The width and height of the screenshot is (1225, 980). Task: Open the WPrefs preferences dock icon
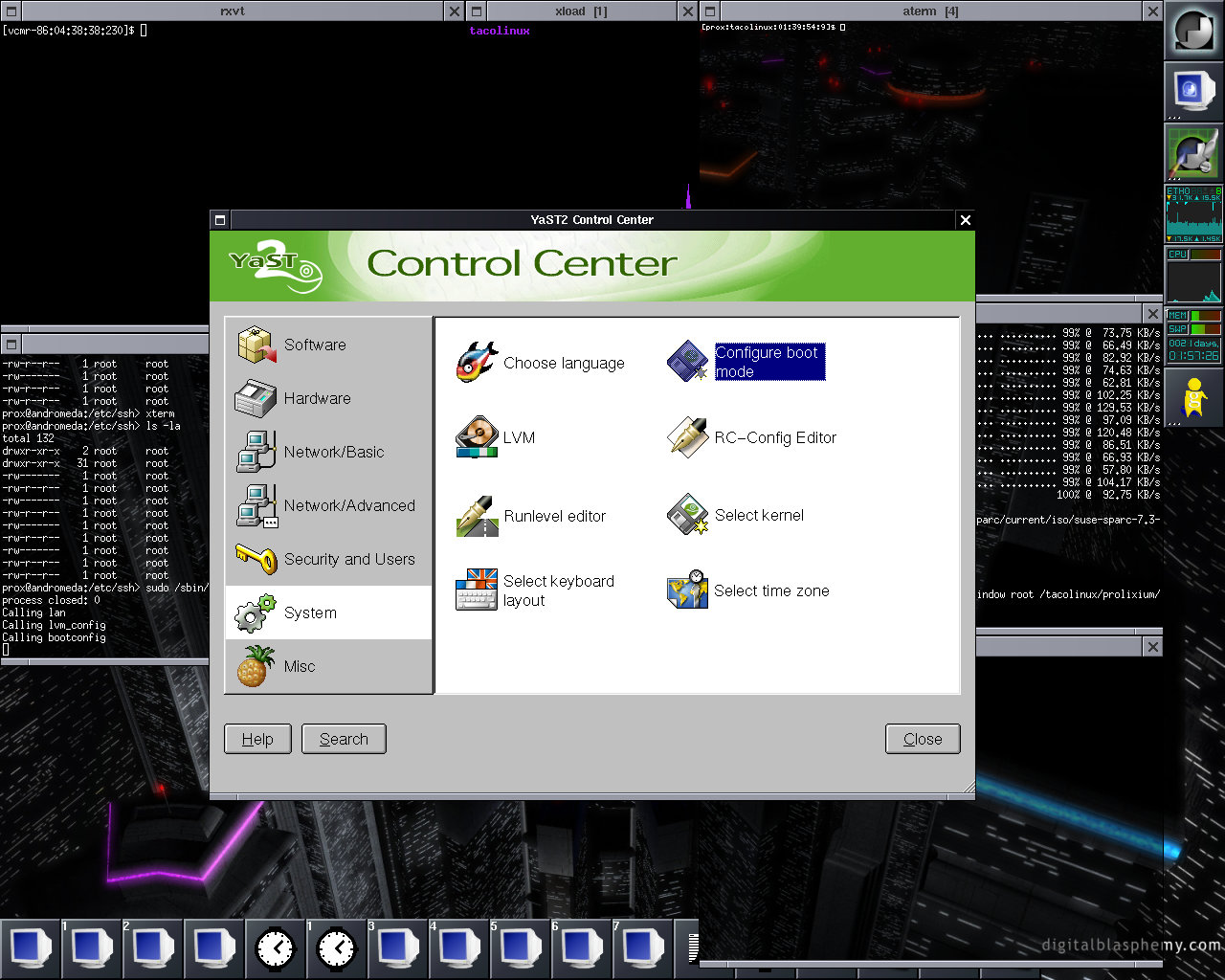tap(1193, 152)
